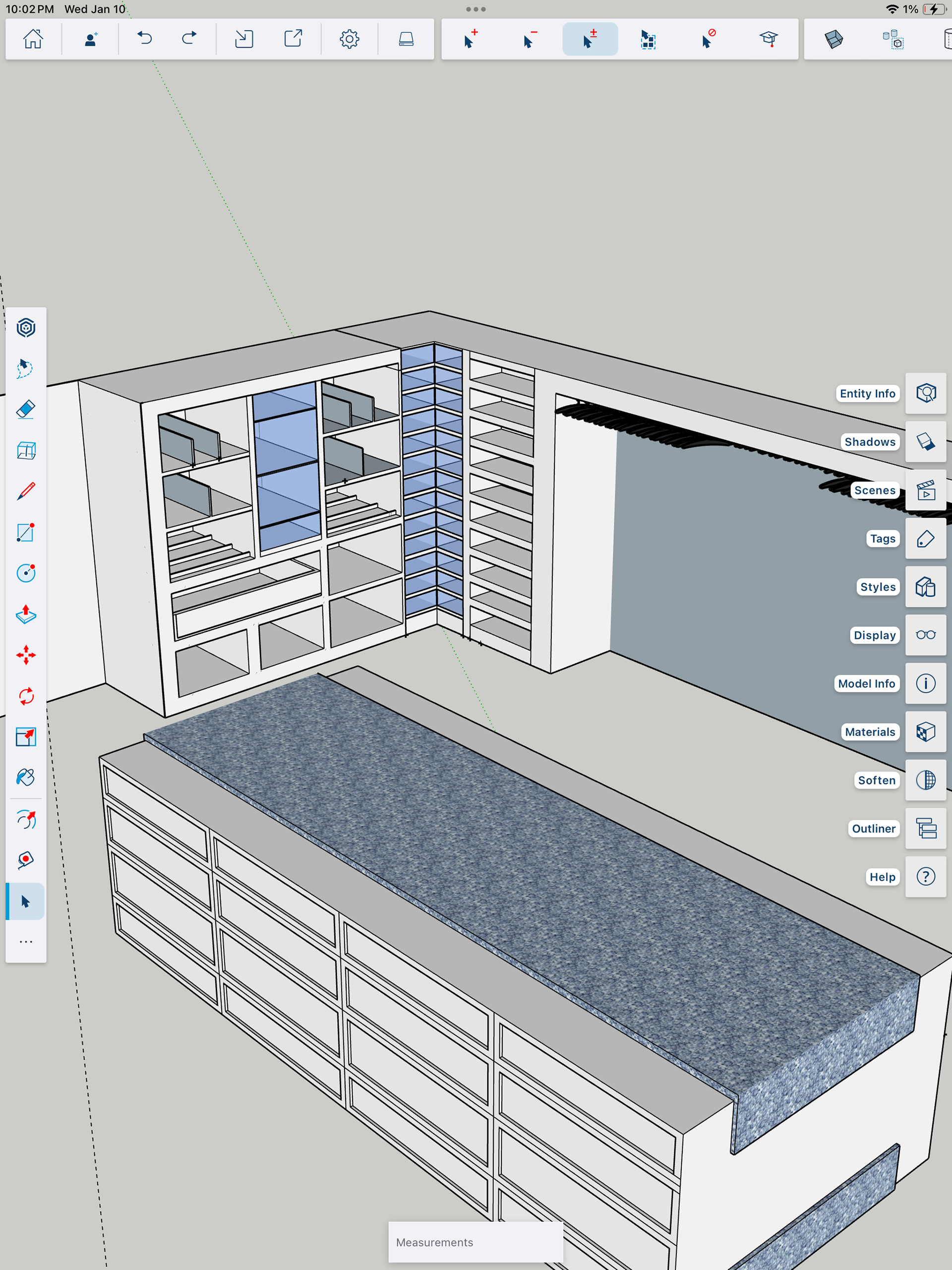This screenshot has height=1270, width=952.
Task: Open the Outliner tree panel
Action: pyautogui.click(x=926, y=829)
